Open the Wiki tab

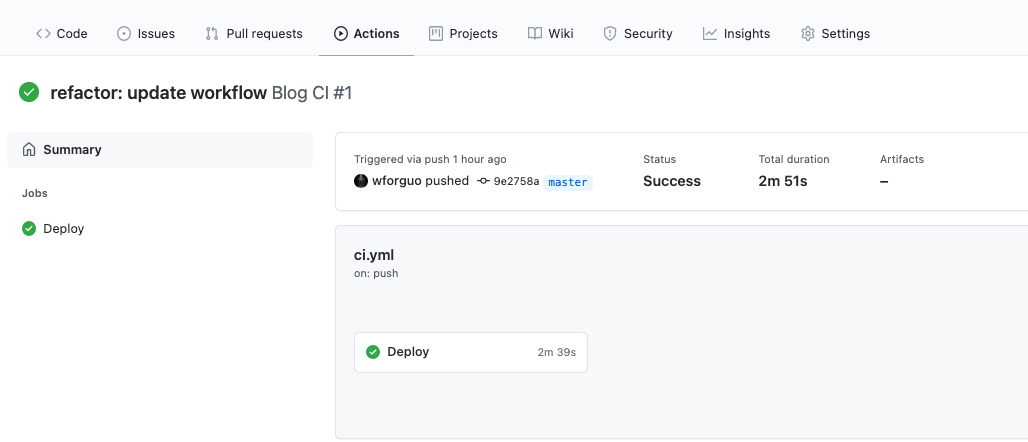point(551,33)
